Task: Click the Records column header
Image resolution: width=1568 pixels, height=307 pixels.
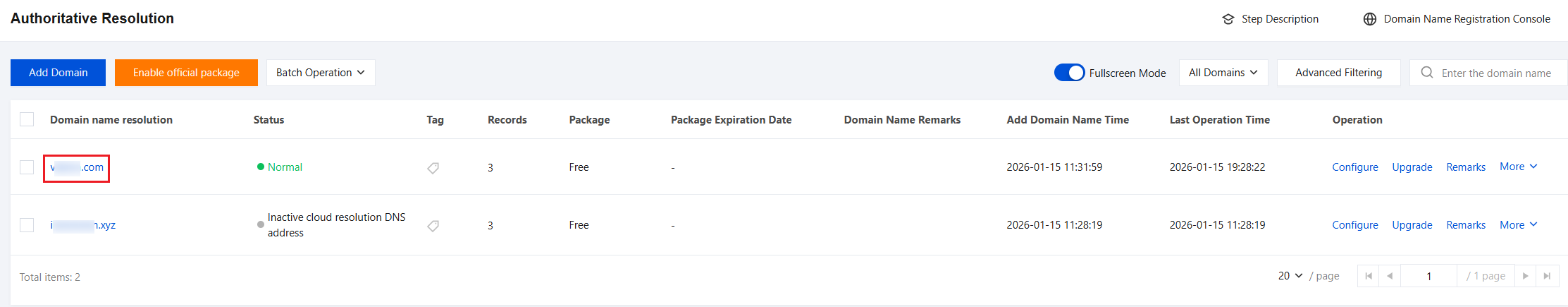Action: coord(507,120)
